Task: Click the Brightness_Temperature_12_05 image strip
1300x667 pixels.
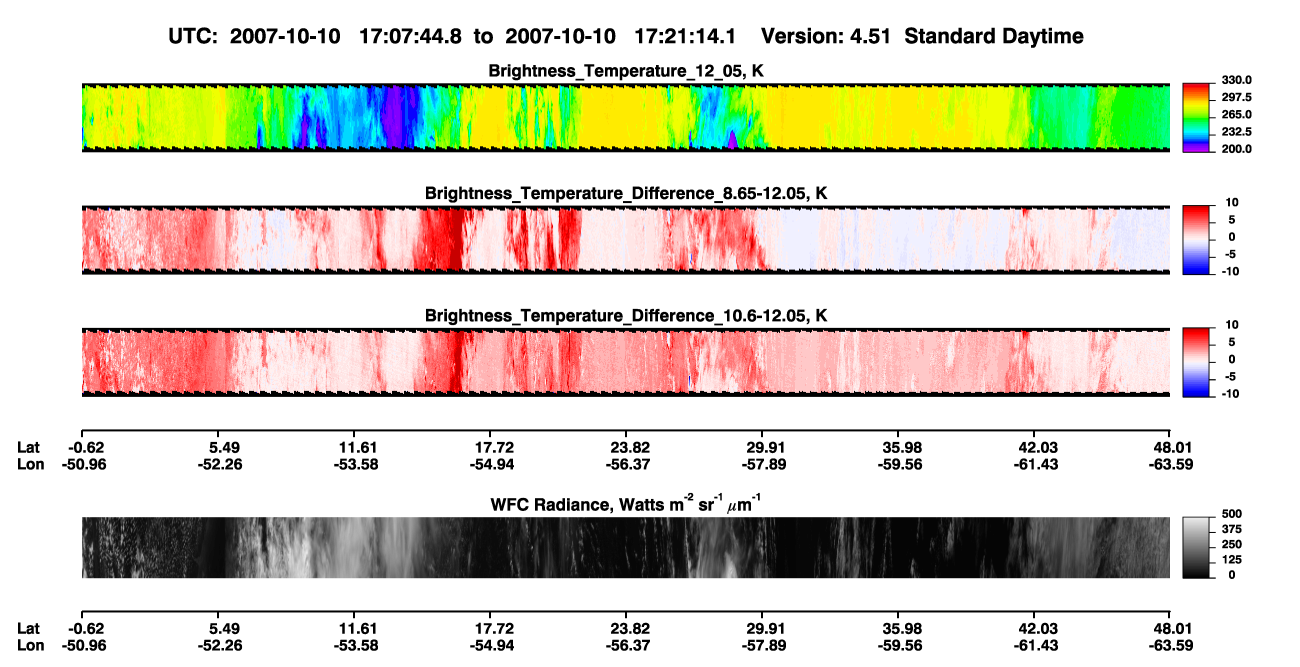Action: click(625, 117)
